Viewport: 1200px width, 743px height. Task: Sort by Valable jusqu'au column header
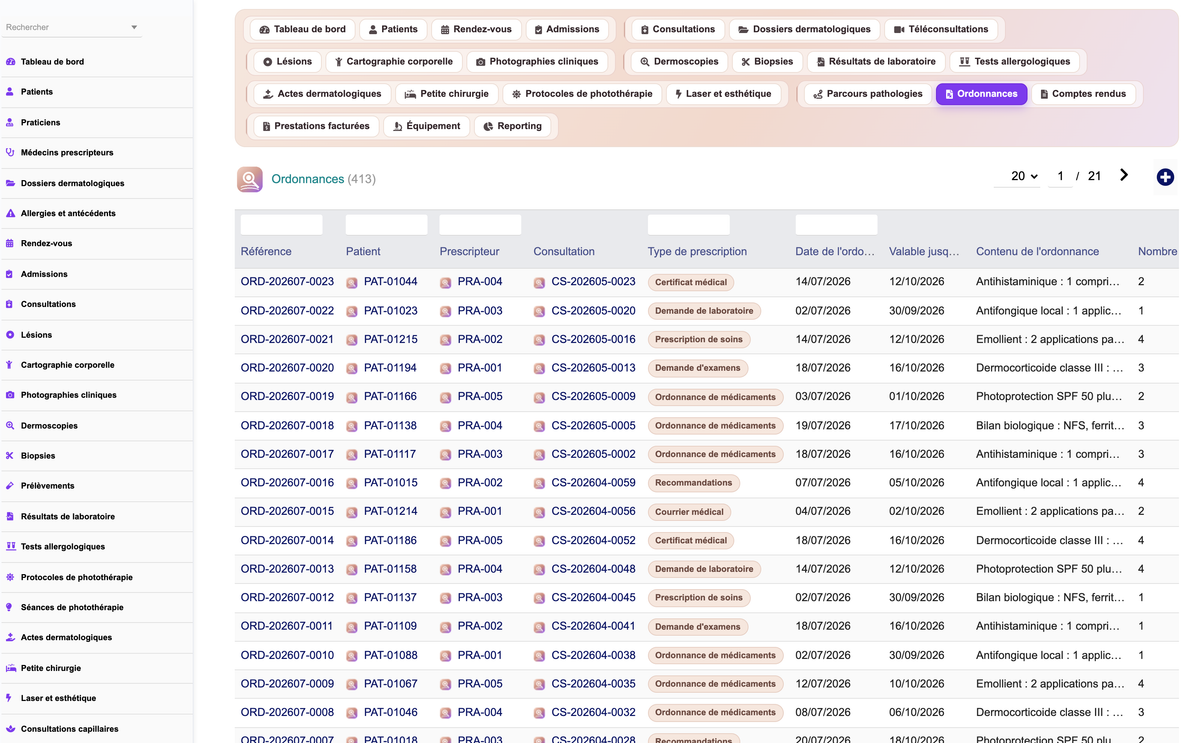coord(924,252)
